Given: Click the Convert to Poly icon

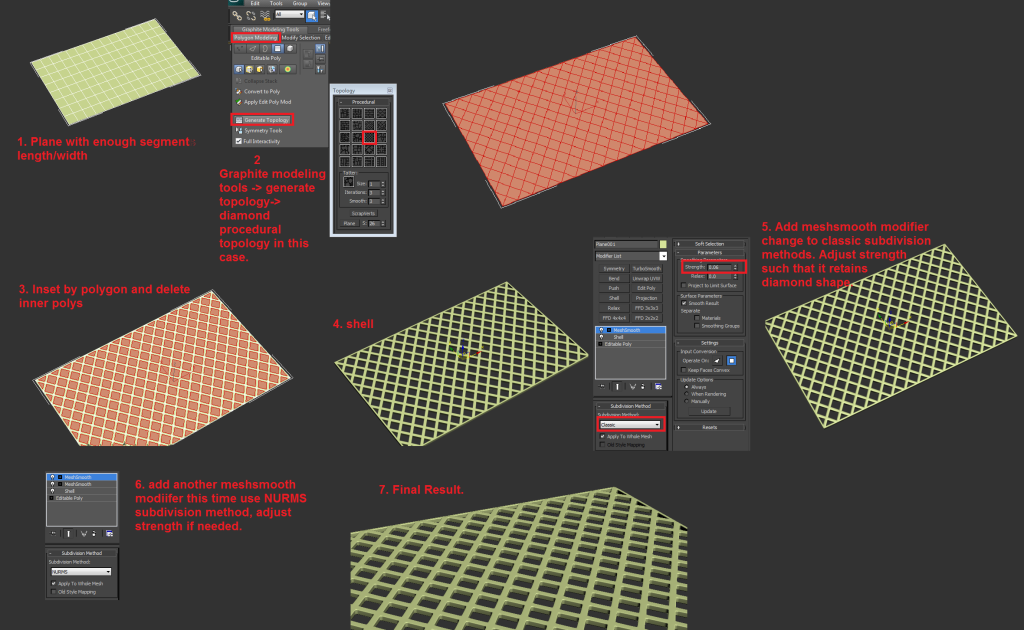Looking at the screenshot, I should (x=238, y=91).
